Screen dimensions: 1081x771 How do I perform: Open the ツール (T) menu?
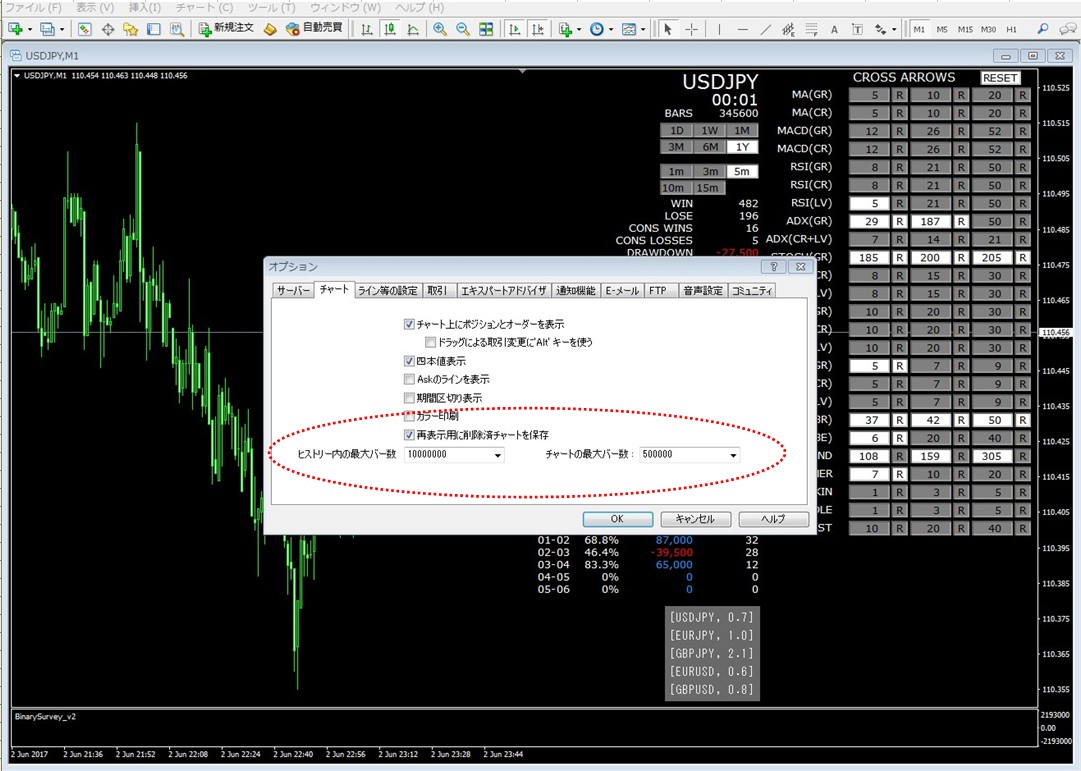(271, 8)
